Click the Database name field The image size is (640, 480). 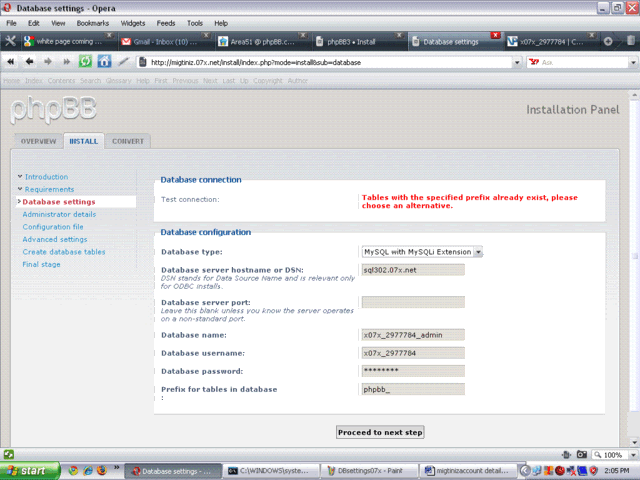413,335
